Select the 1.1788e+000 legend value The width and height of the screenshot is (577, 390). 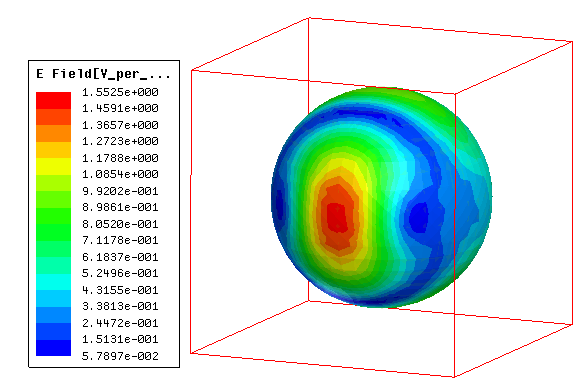pyautogui.click(x=120, y=158)
